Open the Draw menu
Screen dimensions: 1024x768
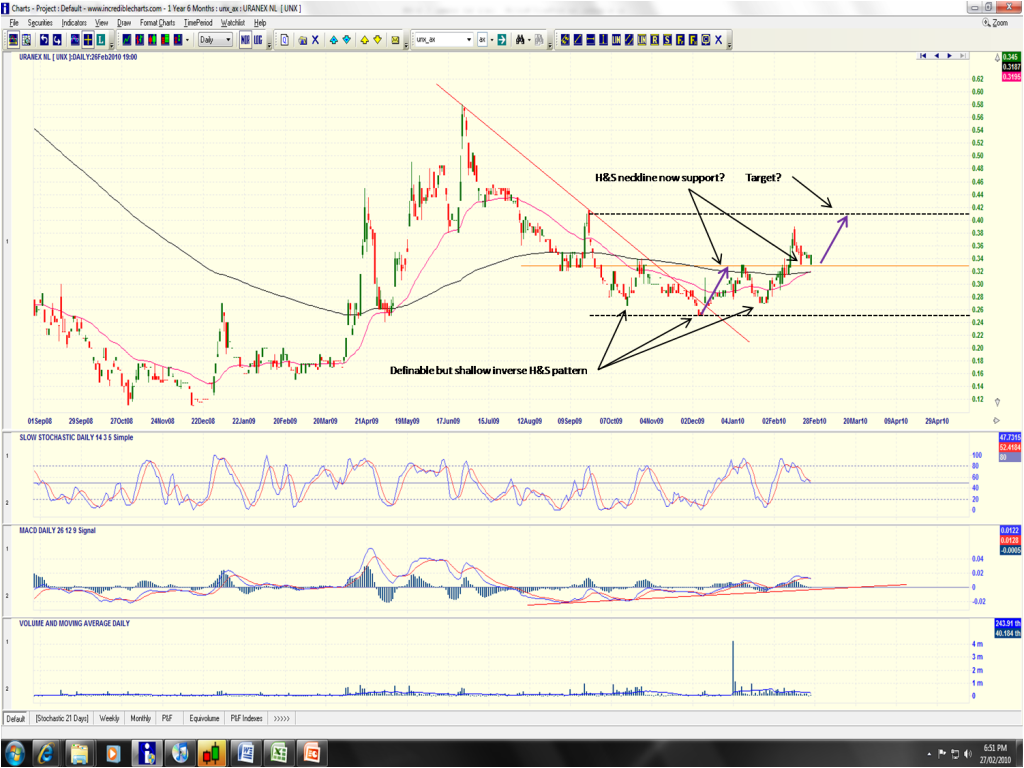(x=124, y=23)
